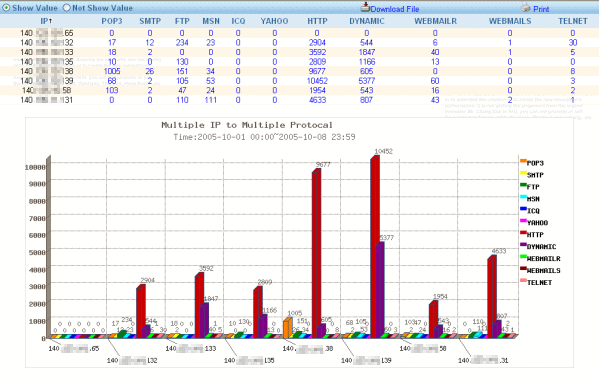The image size is (599, 377).
Task: Sort by MSN column header
Action: pyautogui.click(x=211, y=21)
